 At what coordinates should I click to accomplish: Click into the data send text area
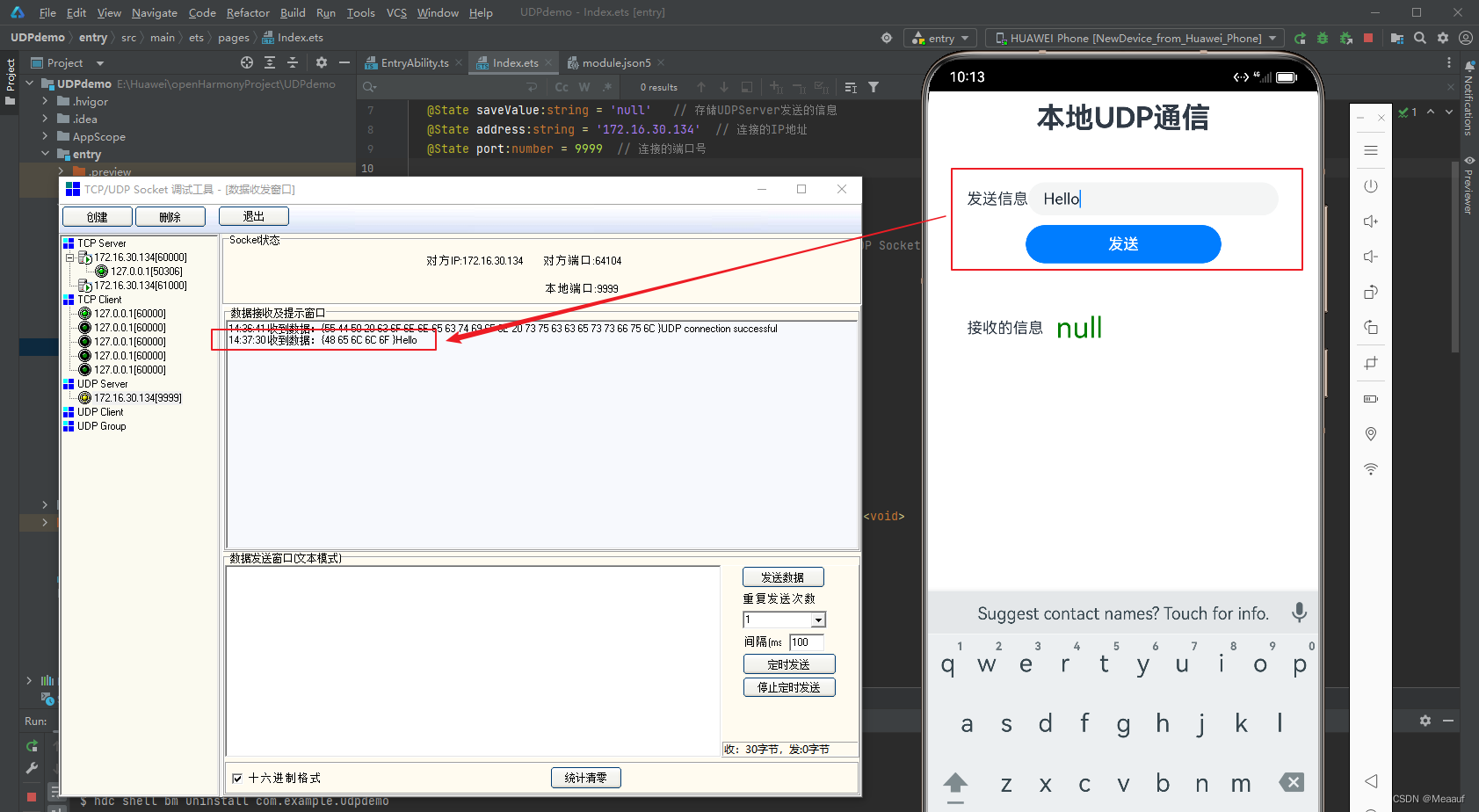(473, 662)
